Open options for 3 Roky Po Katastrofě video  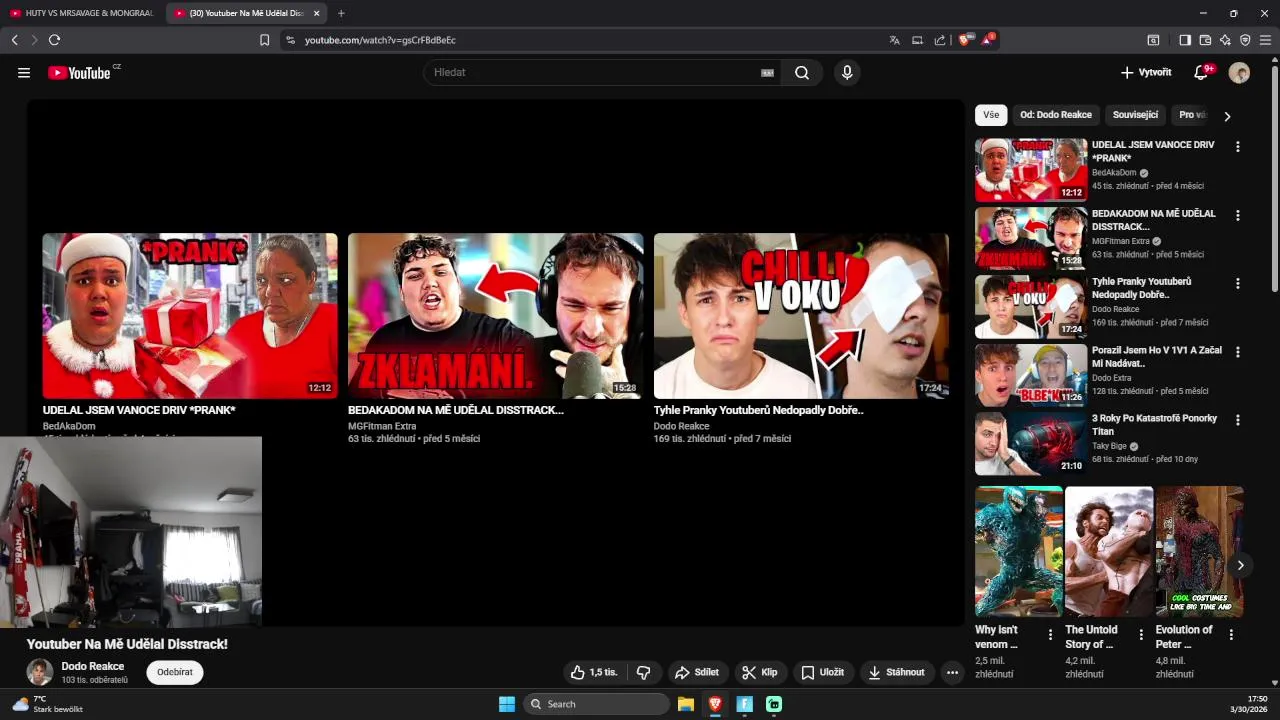(x=1238, y=420)
